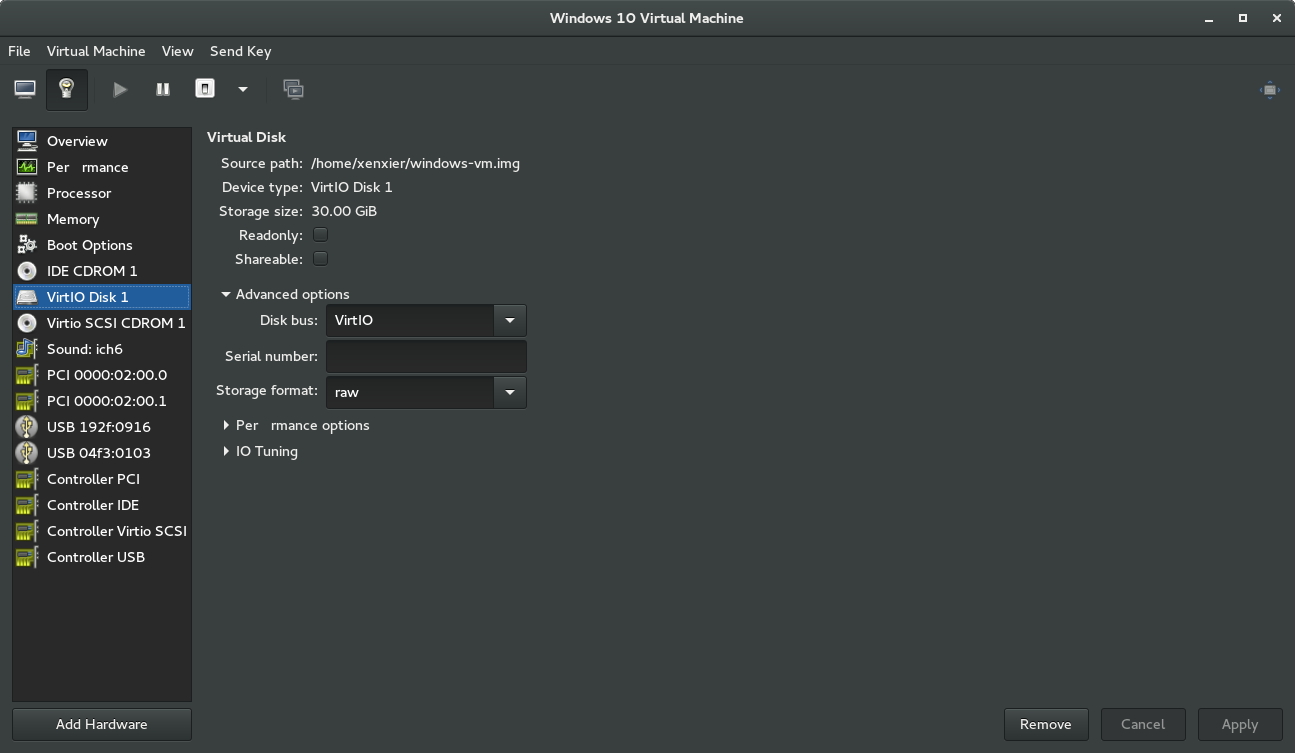Minimize the Windows 10 Virtual Machine window
The image size is (1295, 753).
[x=1211, y=18]
